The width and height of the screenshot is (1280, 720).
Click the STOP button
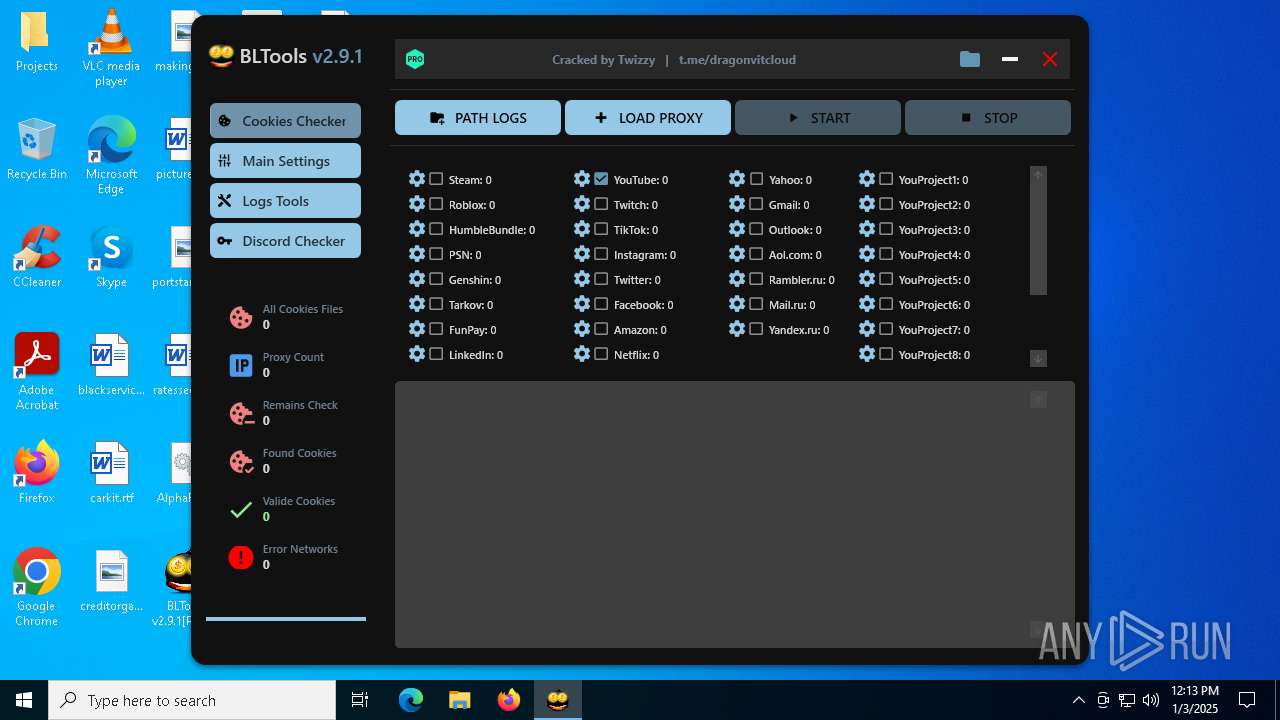pyautogui.click(x=988, y=117)
